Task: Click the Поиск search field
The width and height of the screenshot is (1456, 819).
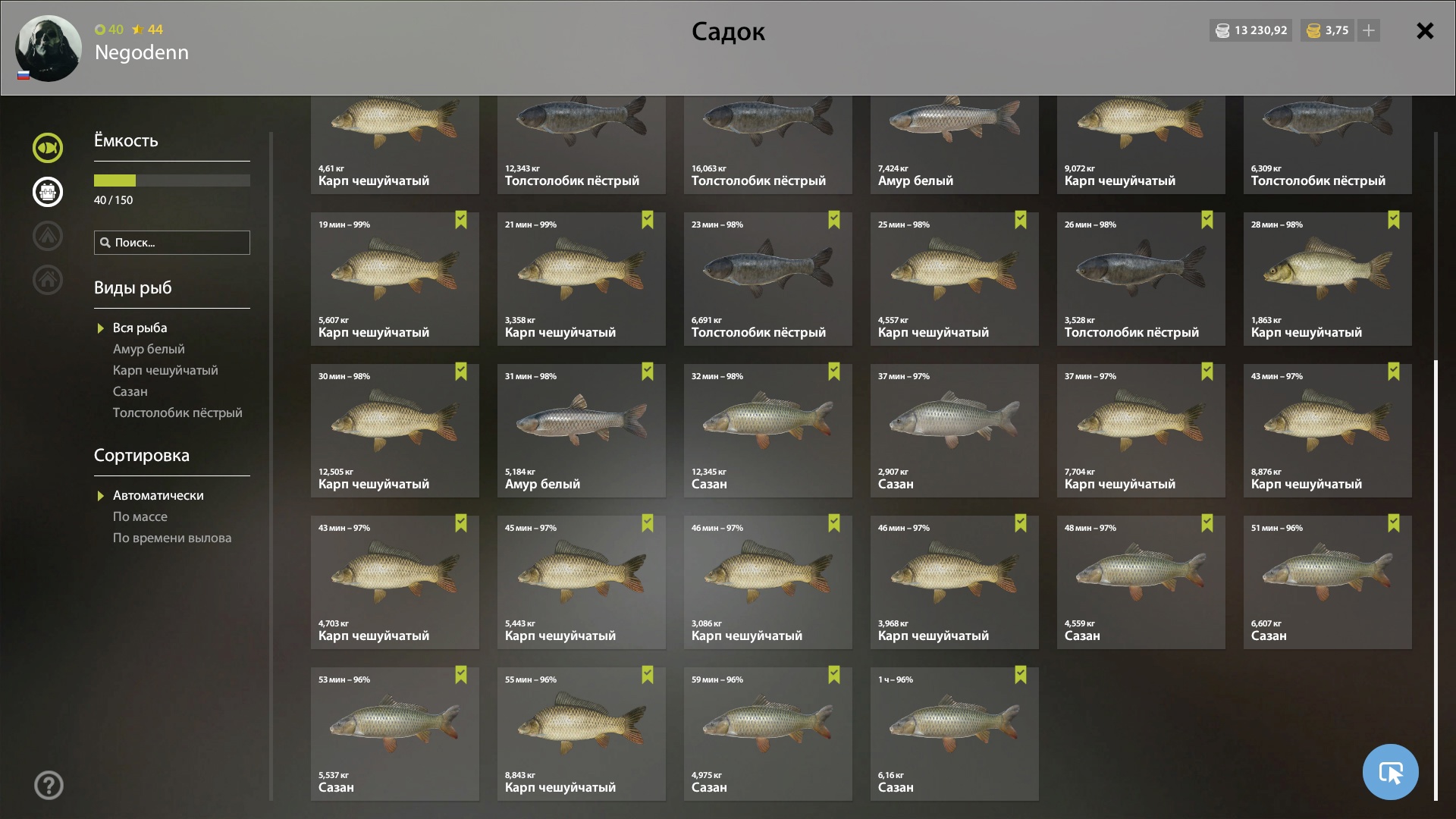Action: tap(172, 243)
